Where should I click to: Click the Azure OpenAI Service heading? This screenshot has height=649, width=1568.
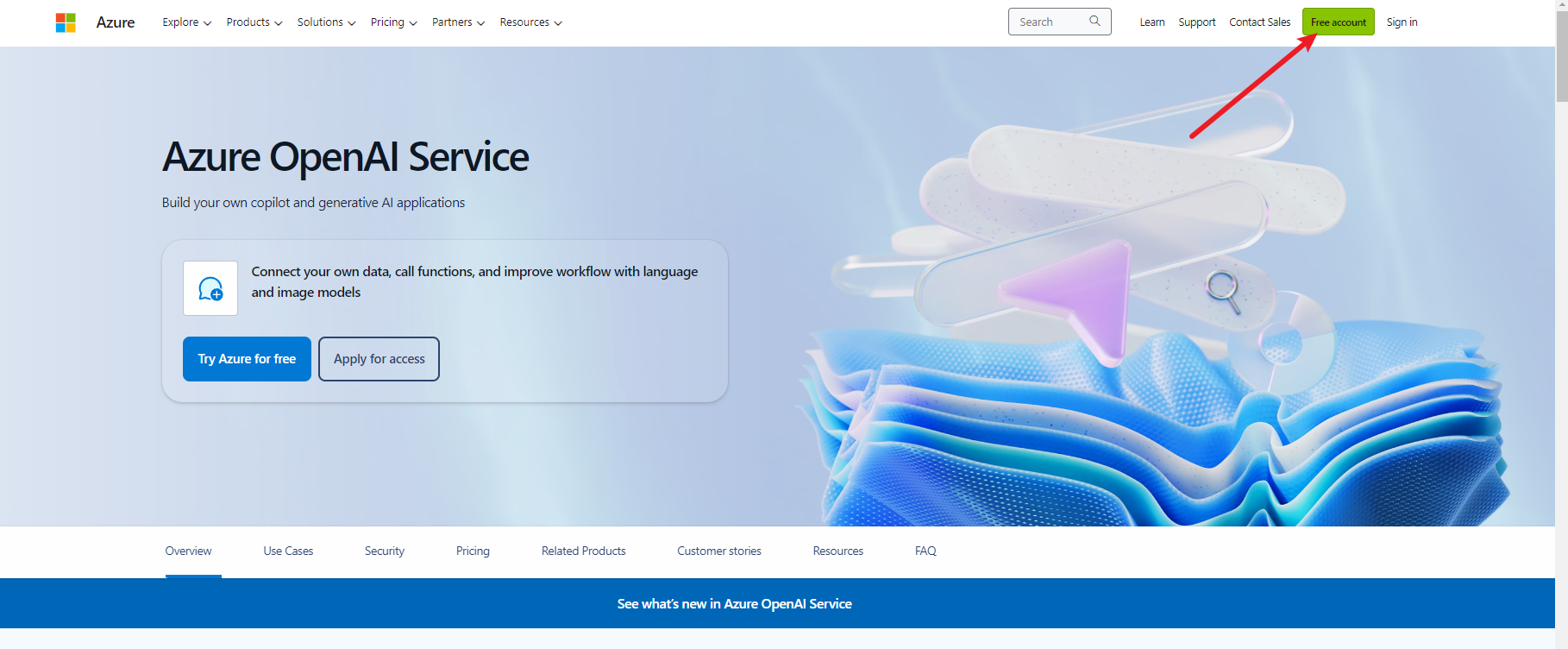pos(346,157)
